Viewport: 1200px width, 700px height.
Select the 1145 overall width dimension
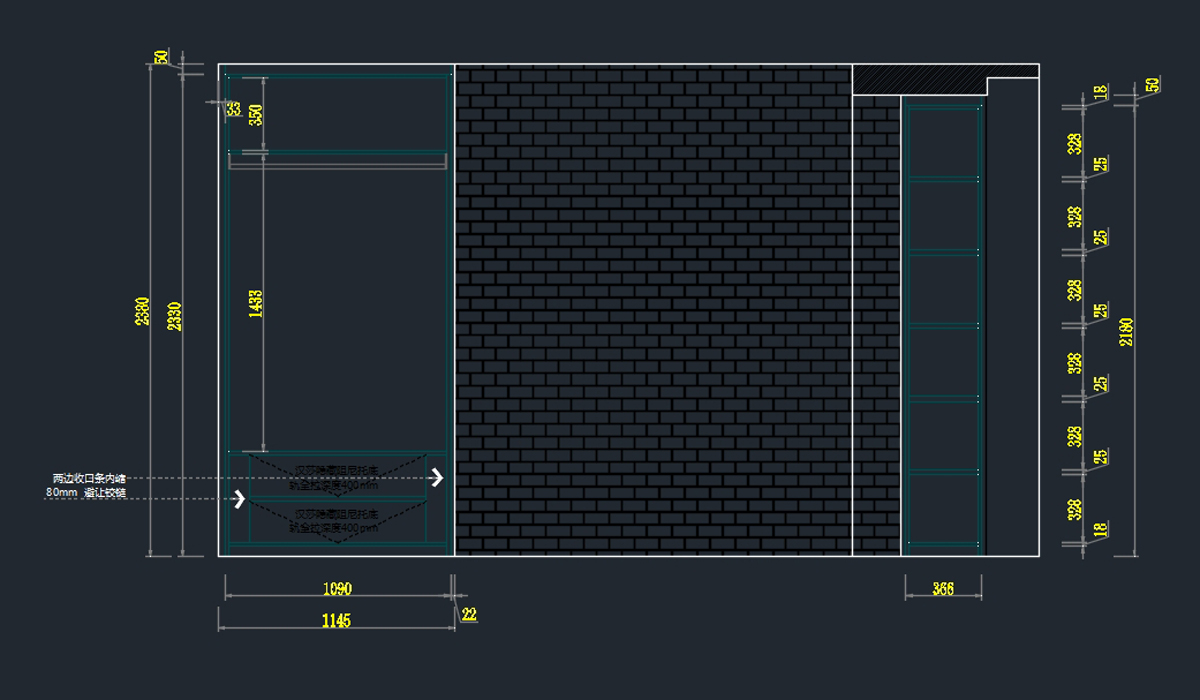point(336,621)
